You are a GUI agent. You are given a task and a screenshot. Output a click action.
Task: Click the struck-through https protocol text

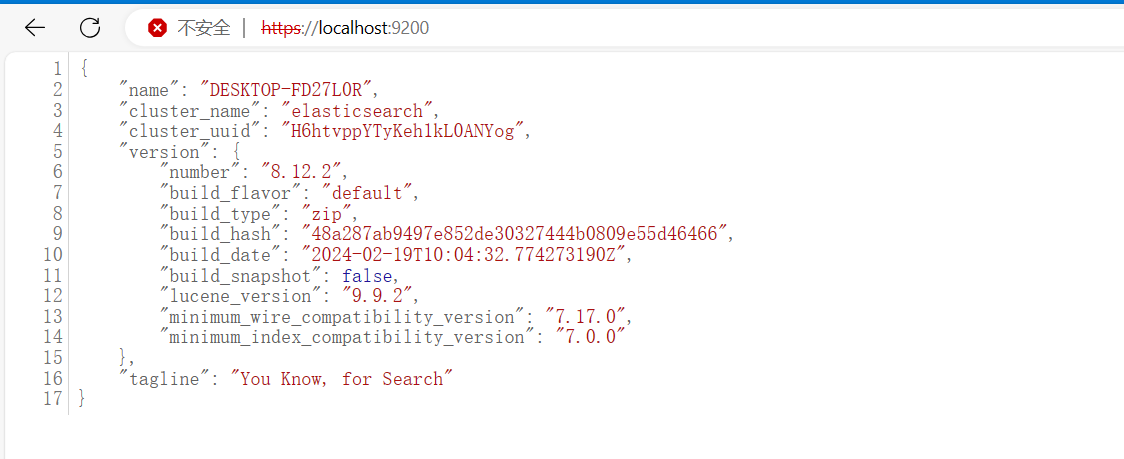[x=281, y=28]
